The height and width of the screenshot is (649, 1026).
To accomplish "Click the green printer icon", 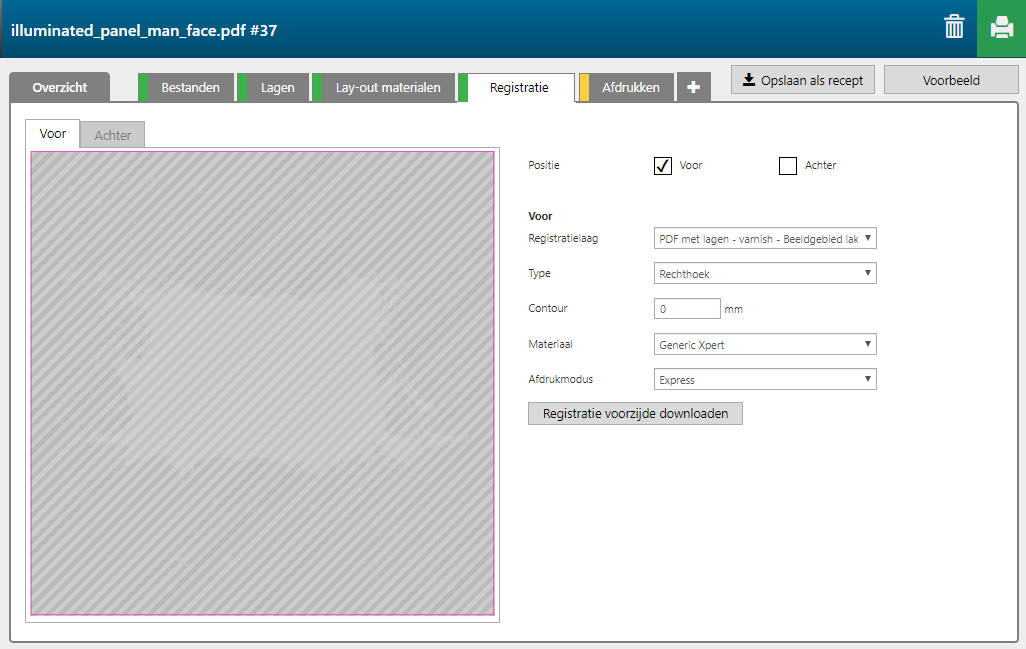I will click(x=1001, y=28).
